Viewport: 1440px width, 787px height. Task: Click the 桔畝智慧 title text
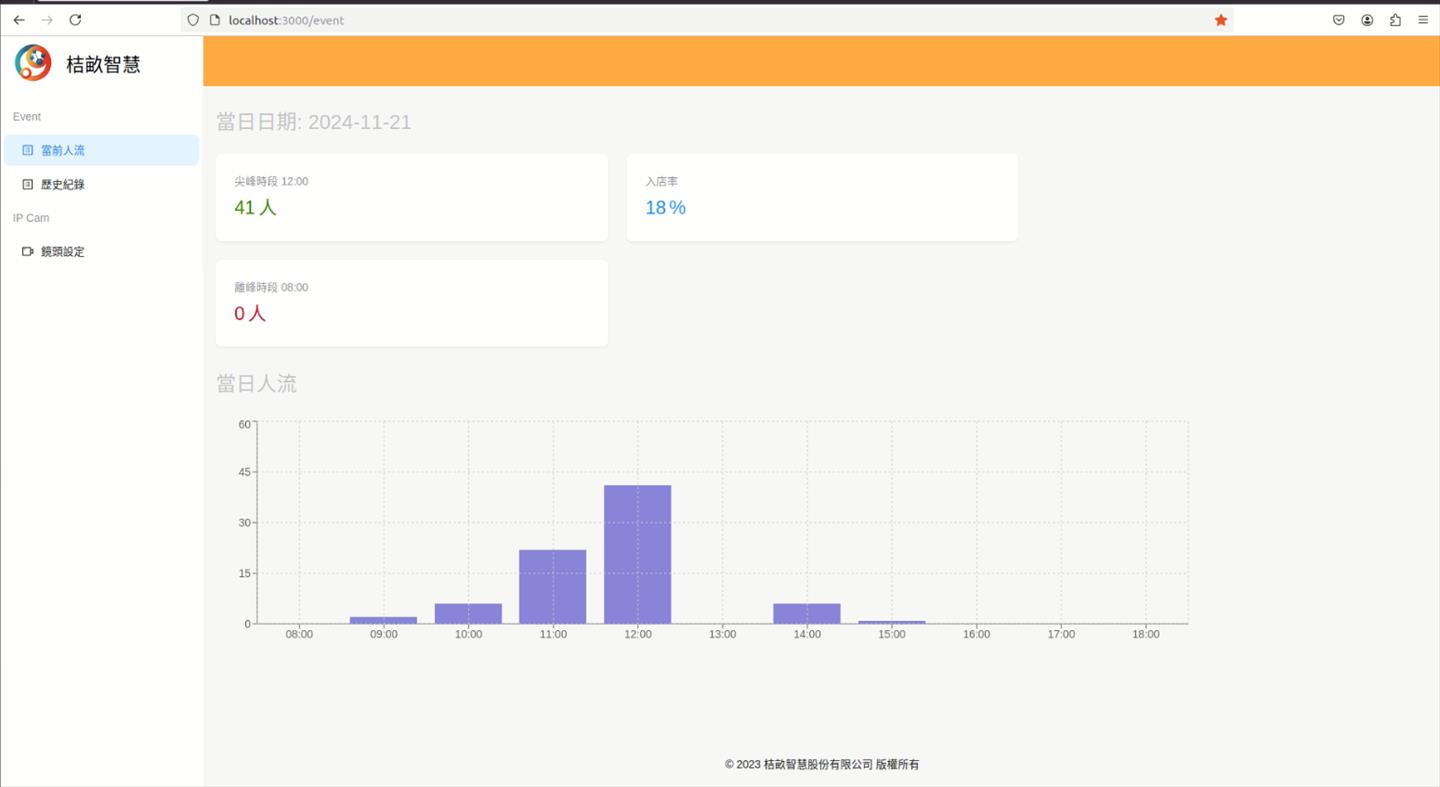click(x=103, y=65)
